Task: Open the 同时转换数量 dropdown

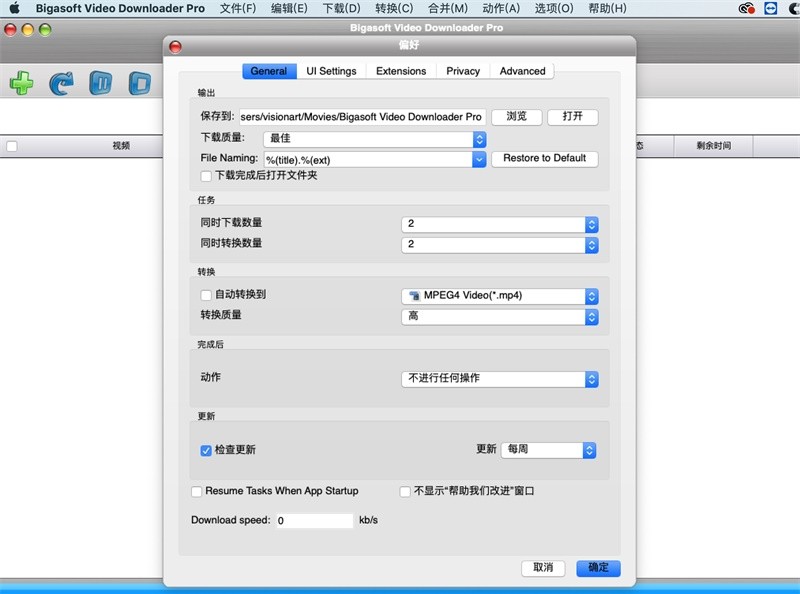Action: pyautogui.click(x=500, y=244)
